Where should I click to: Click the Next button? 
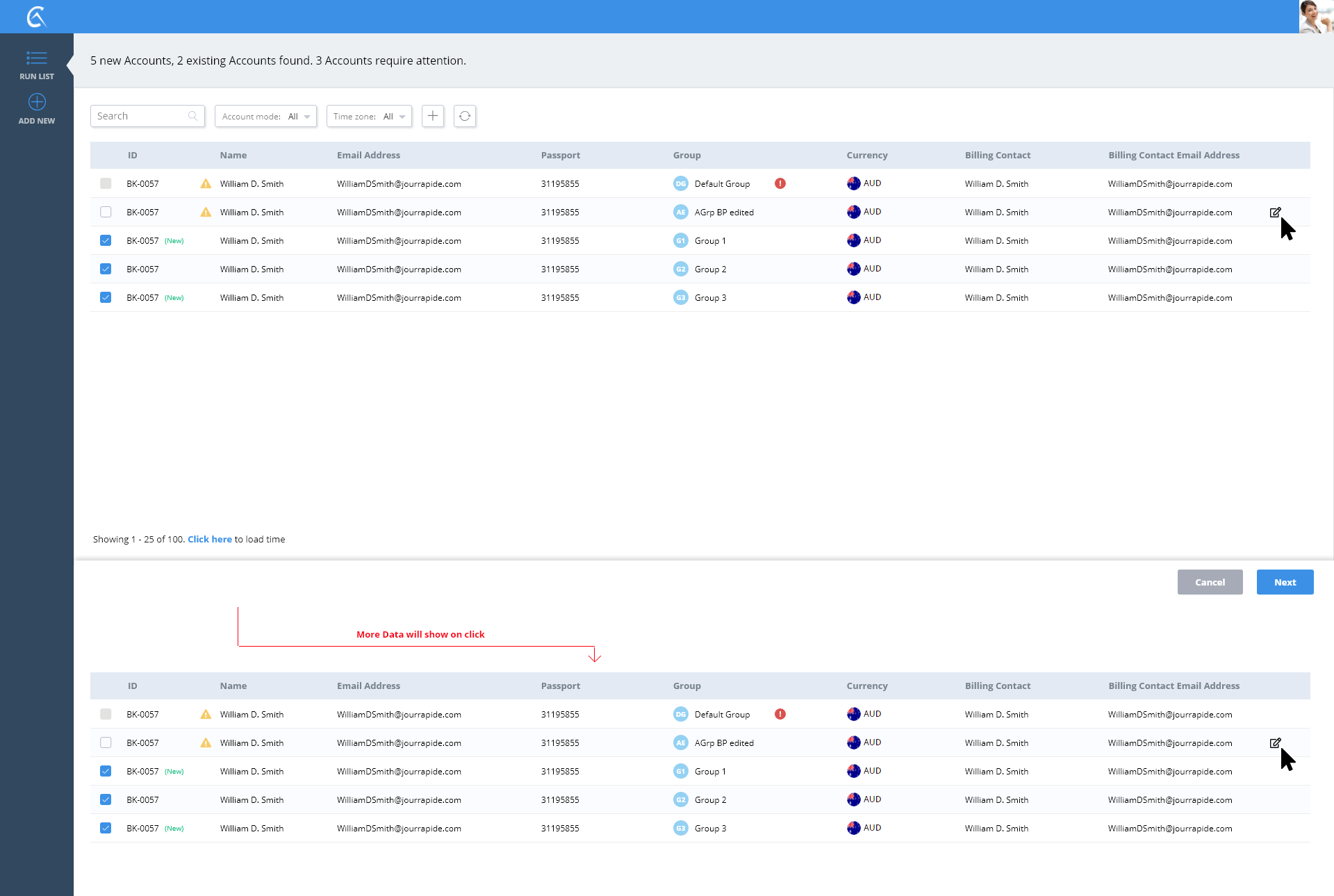click(x=1285, y=582)
